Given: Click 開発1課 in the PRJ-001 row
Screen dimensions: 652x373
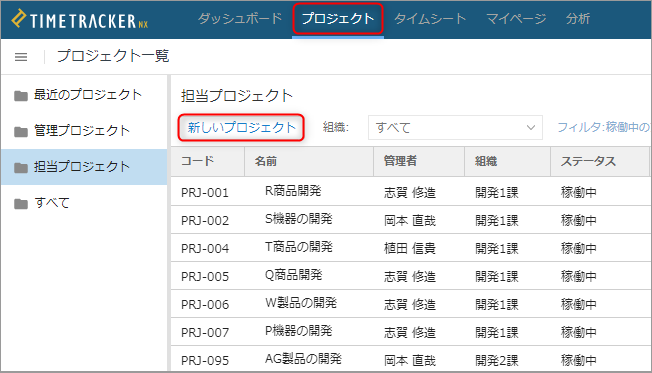Looking at the screenshot, I should click(497, 193).
